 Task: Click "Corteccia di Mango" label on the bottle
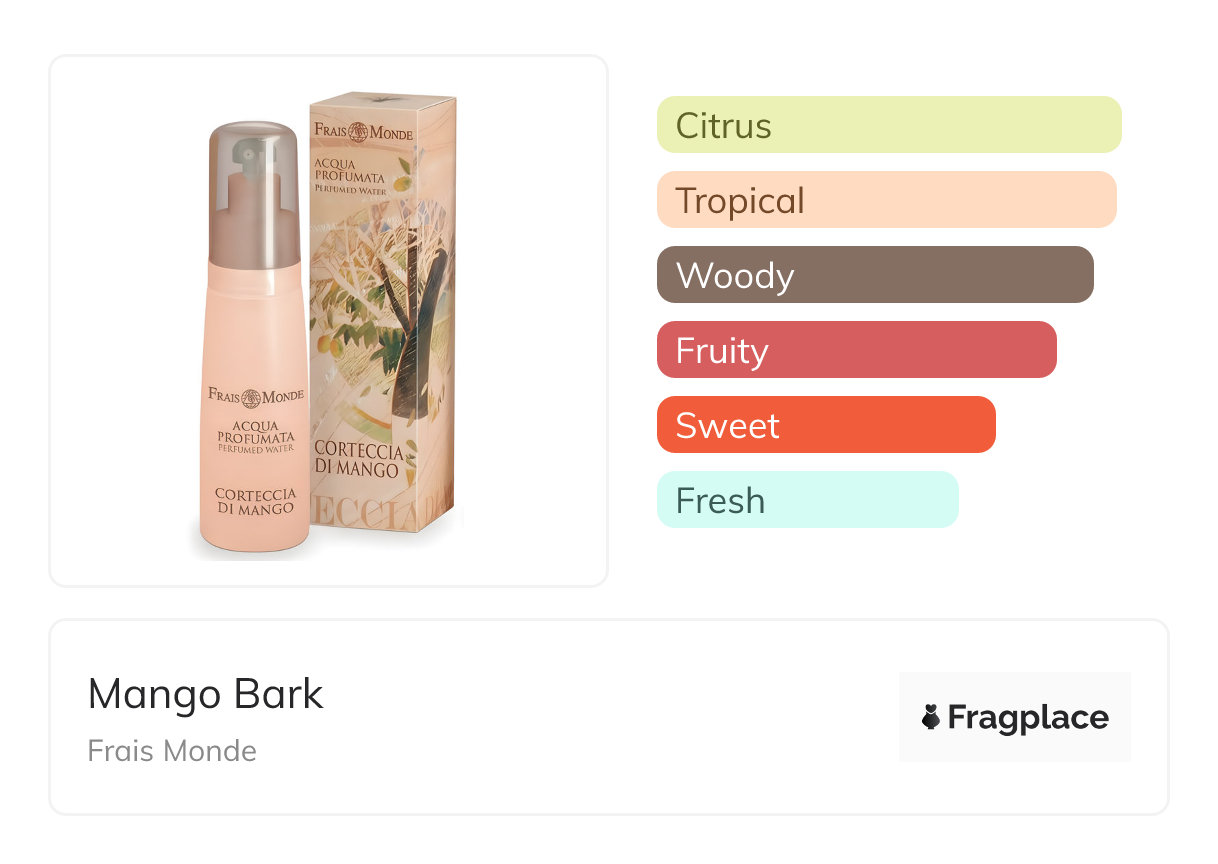point(254,500)
